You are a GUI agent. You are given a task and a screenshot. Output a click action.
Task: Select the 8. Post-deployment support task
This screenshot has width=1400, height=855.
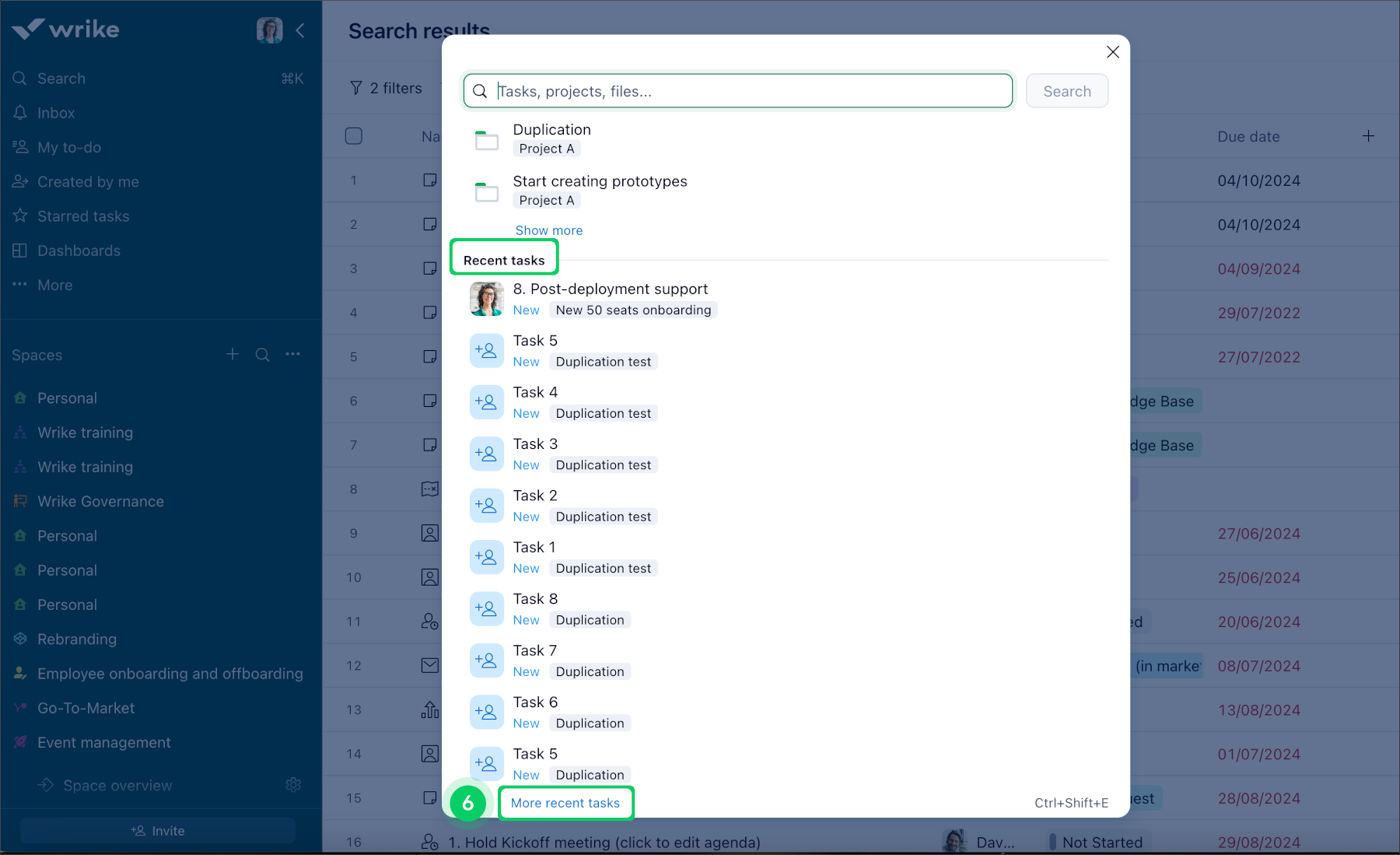click(x=610, y=289)
